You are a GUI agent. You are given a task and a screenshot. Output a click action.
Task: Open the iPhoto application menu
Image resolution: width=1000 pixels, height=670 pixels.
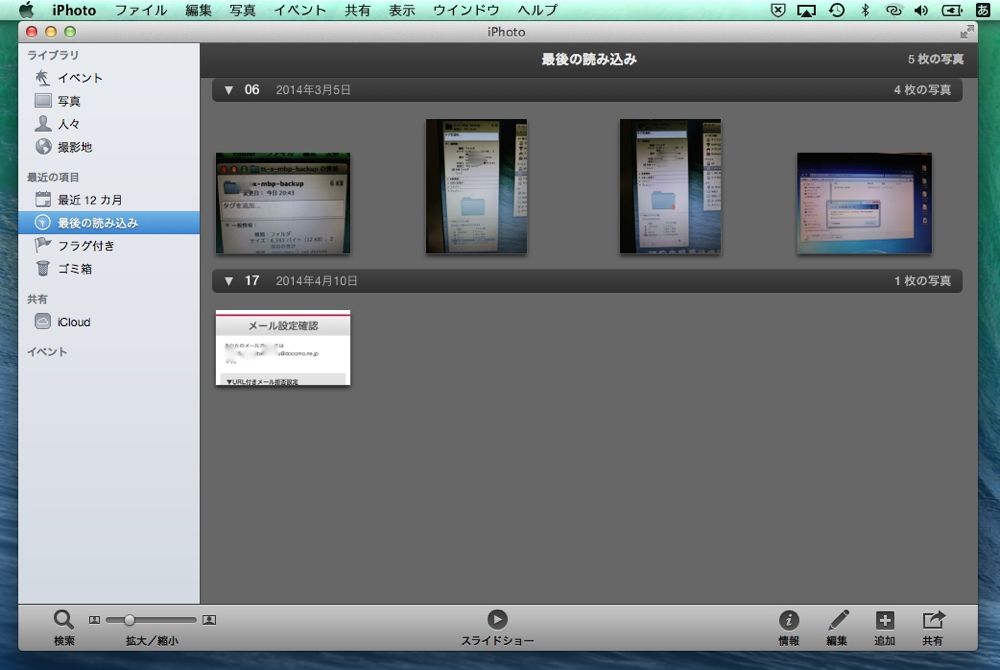point(74,10)
